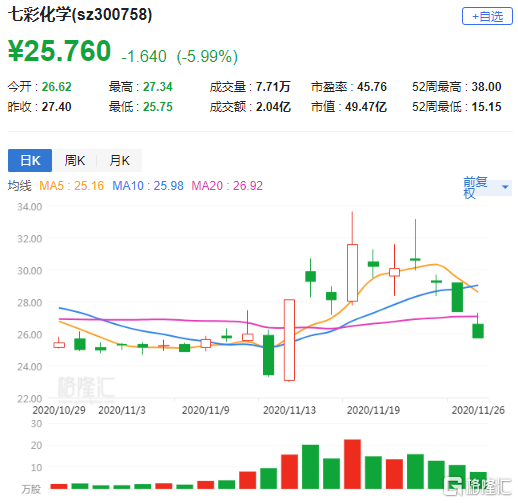Switch to the 月K monthly chart tab
Viewport: 518px width, 503px height.
click(x=120, y=160)
